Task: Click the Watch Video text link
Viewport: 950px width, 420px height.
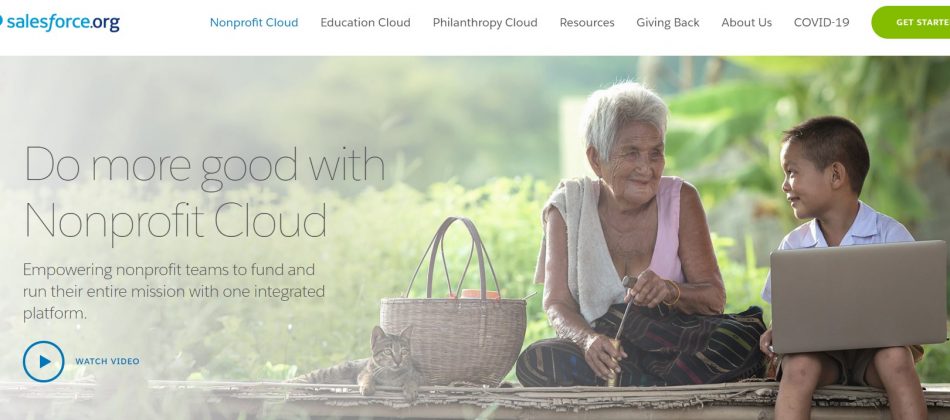Action: (x=107, y=361)
